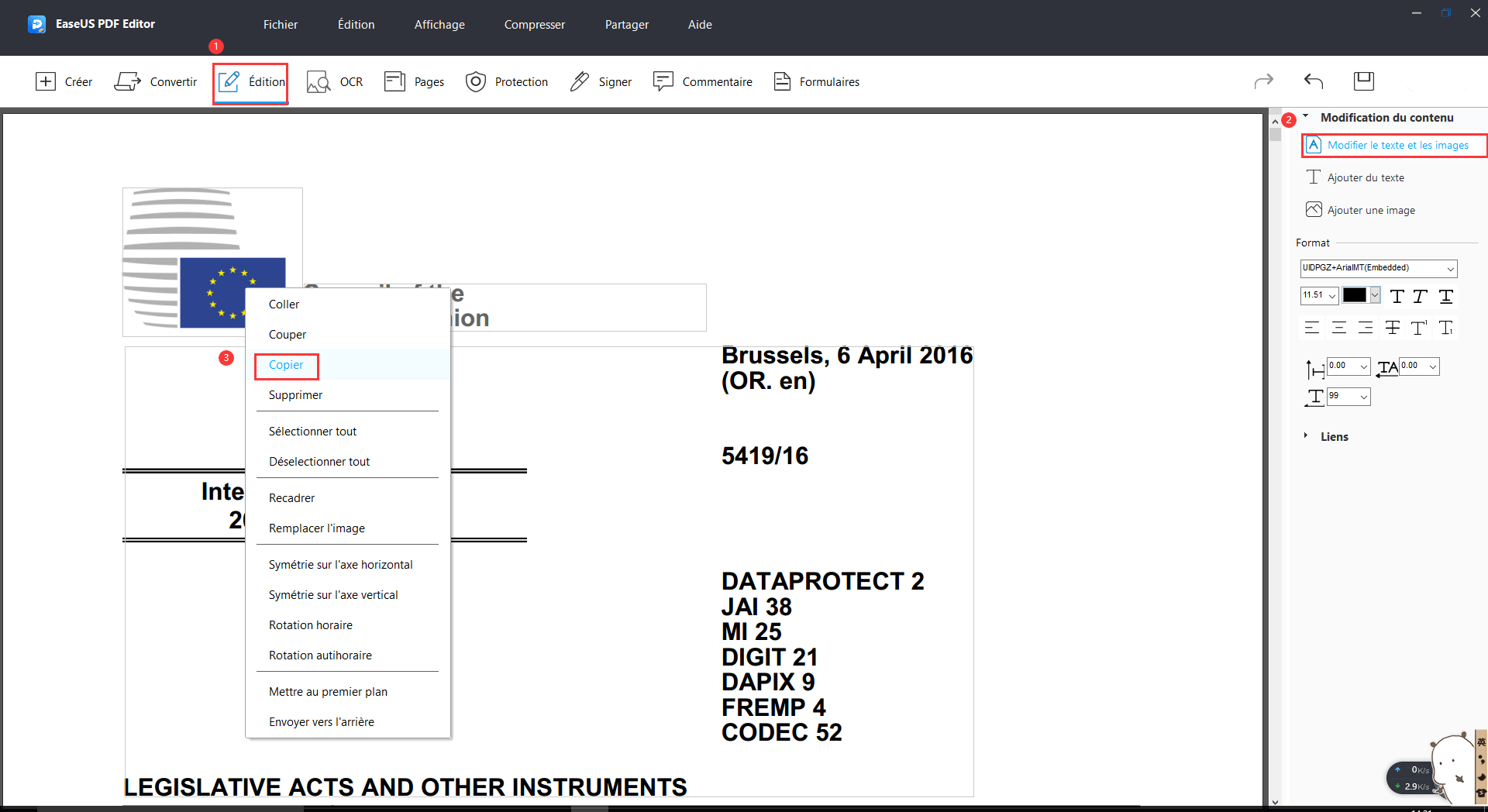Click the Créer toolbar icon

pyautogui.click(x=46, y=81)
